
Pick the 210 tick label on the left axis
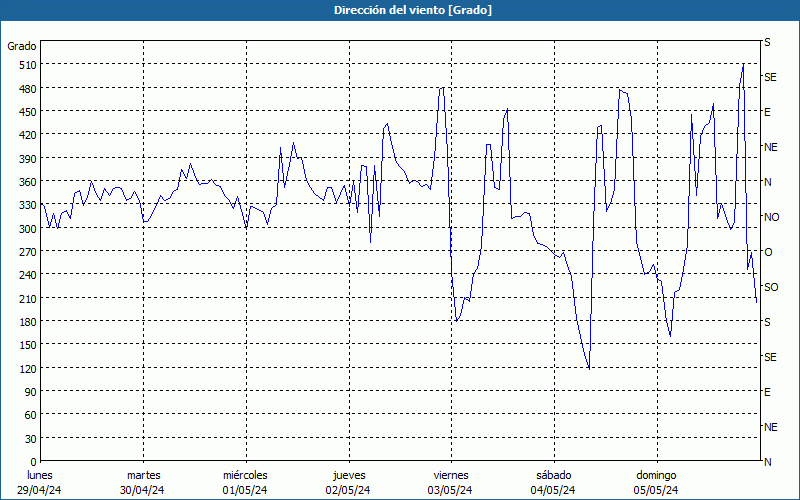click(28, 298)
